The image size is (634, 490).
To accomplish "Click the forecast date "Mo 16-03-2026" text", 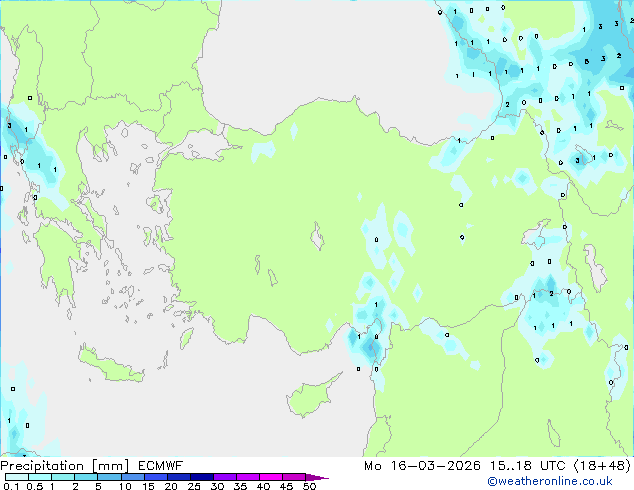I will [422, 466].
